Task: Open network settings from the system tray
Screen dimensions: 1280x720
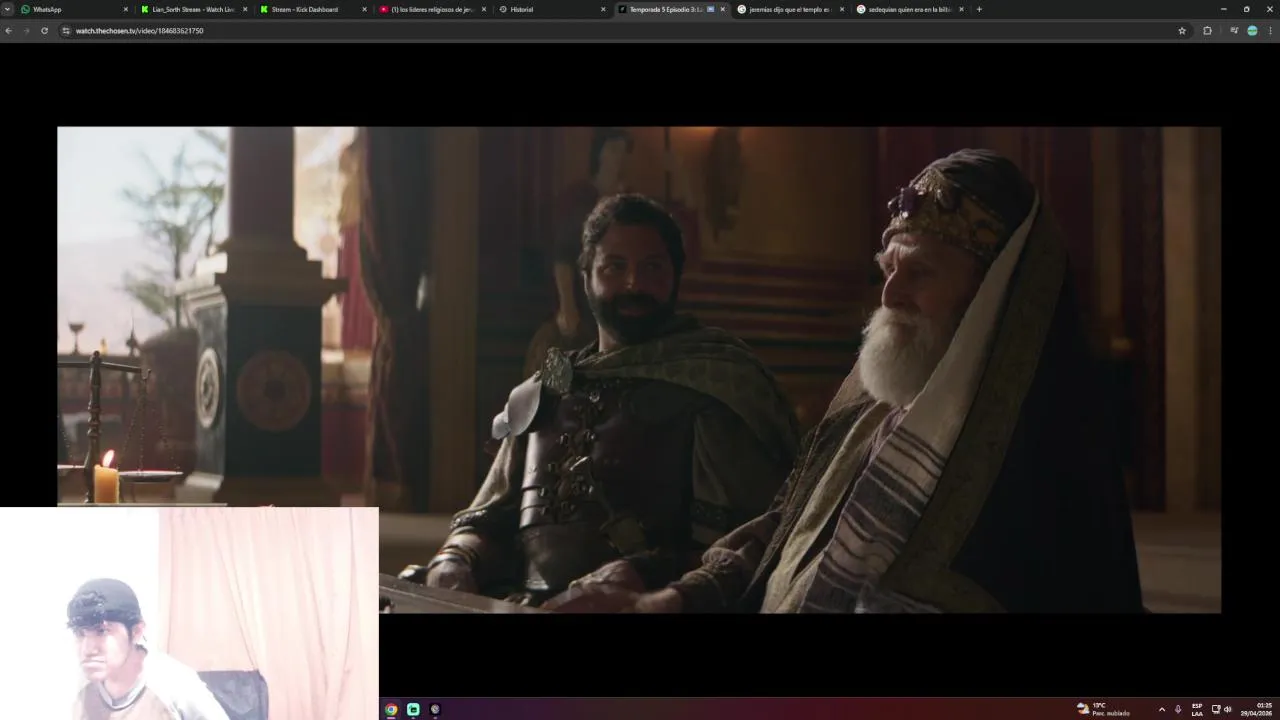Action: coord(1216,709)
